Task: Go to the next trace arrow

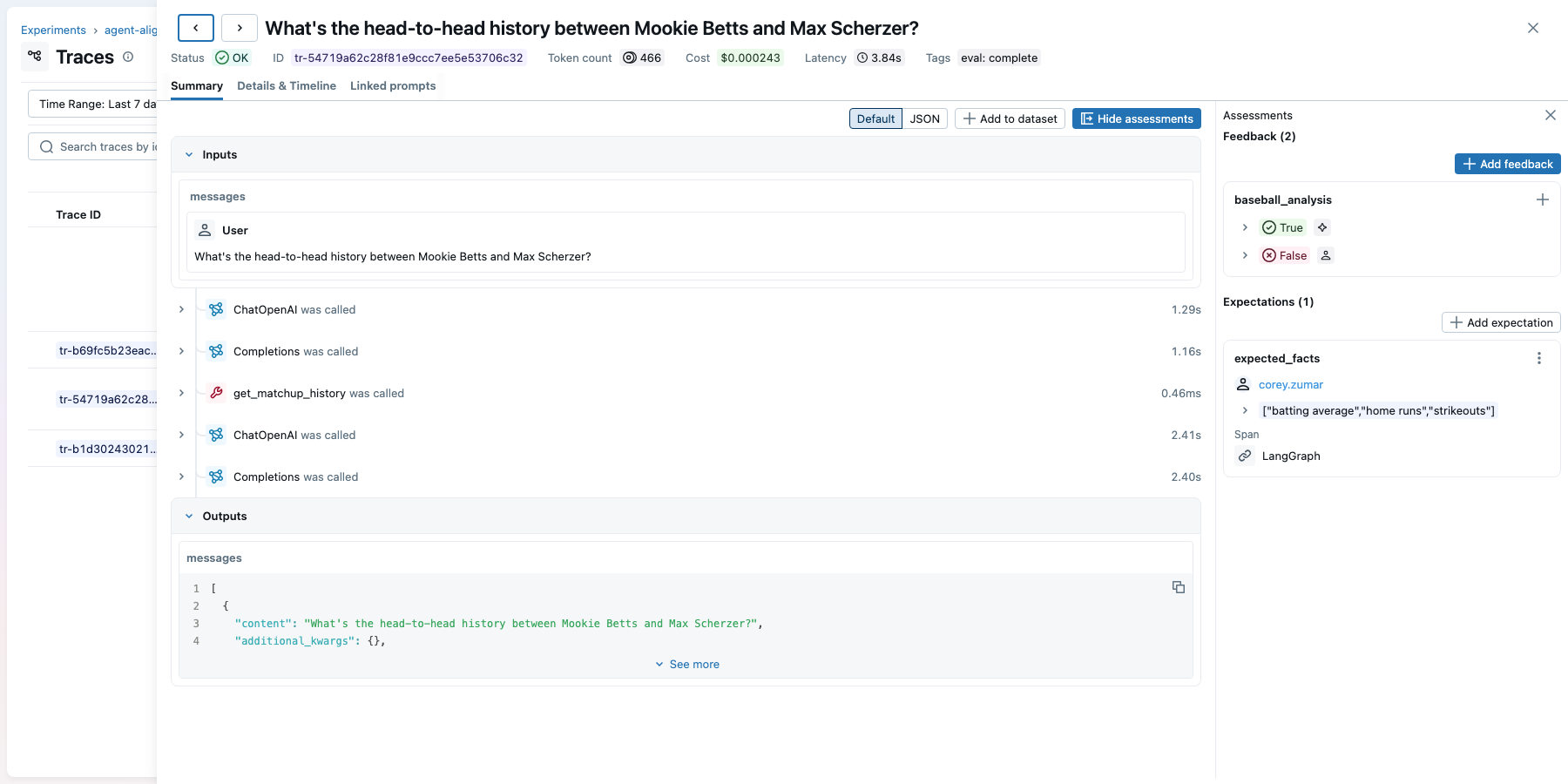Action: [x=240, y=28]
